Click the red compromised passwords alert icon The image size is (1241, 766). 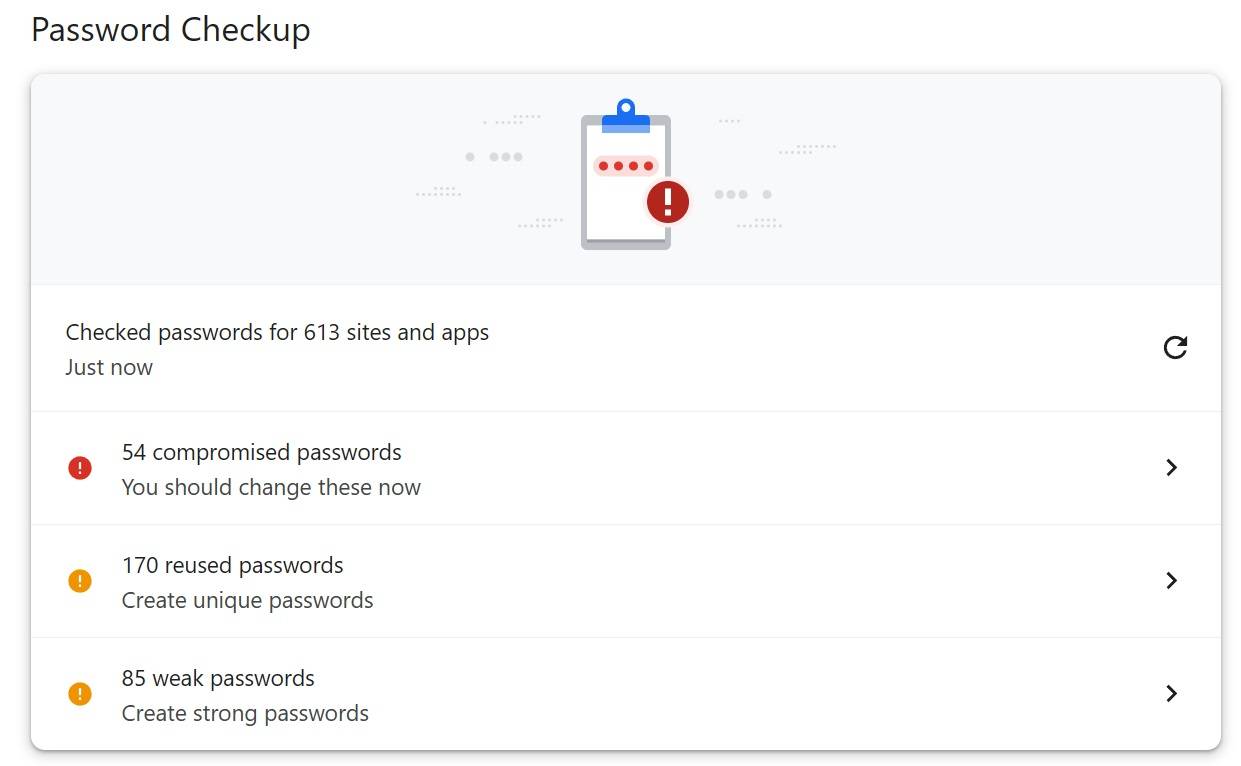click(80, 468)
